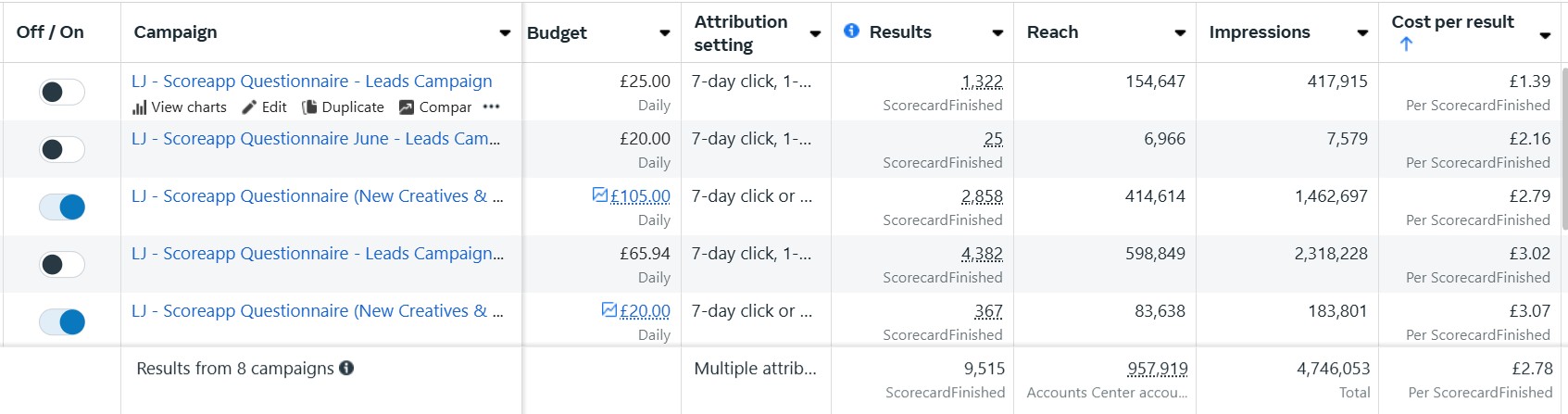The image size is (1568, 414).
Task: Click the £105.00 budget schedule icon
Action: pyautogui.click(x=600, y=195)
